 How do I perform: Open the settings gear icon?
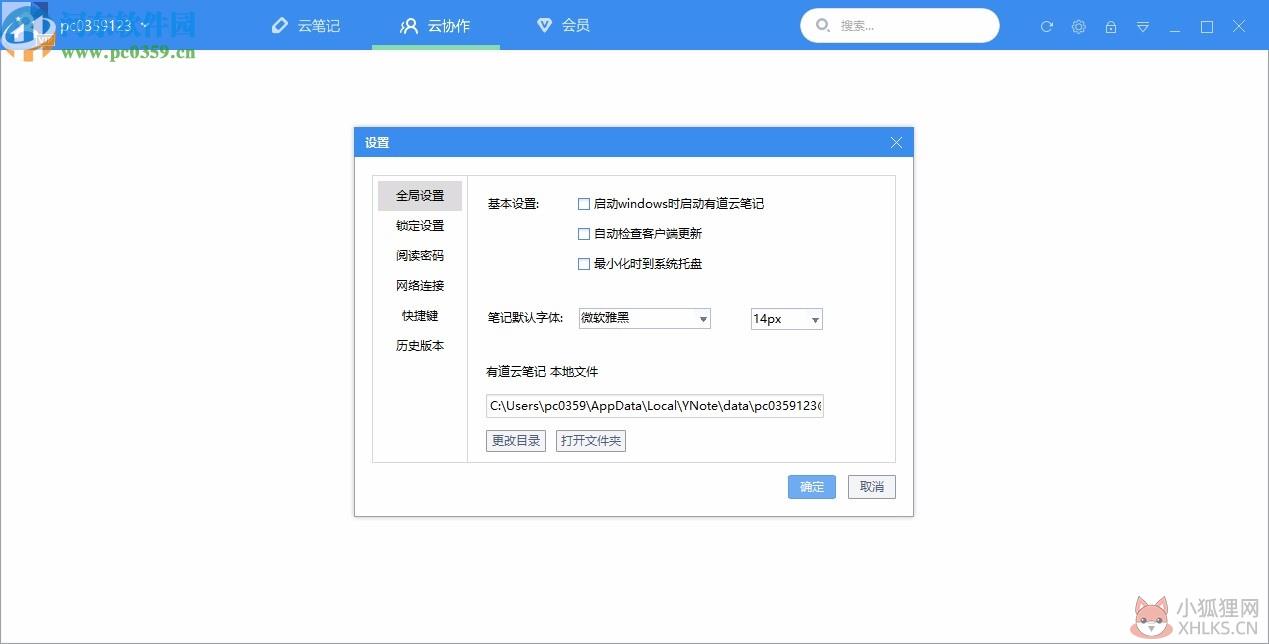1079,27
